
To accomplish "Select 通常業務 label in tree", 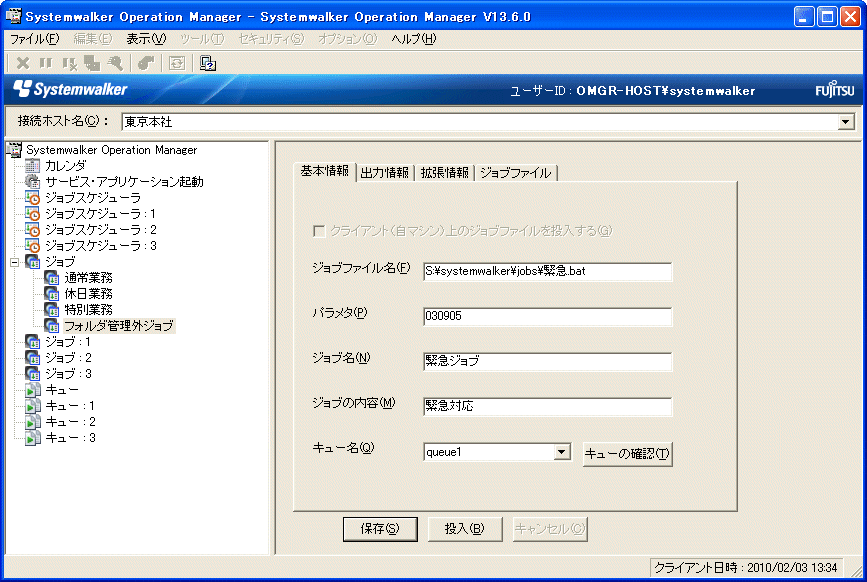I will pyautogui.click(x=88, y=277).
